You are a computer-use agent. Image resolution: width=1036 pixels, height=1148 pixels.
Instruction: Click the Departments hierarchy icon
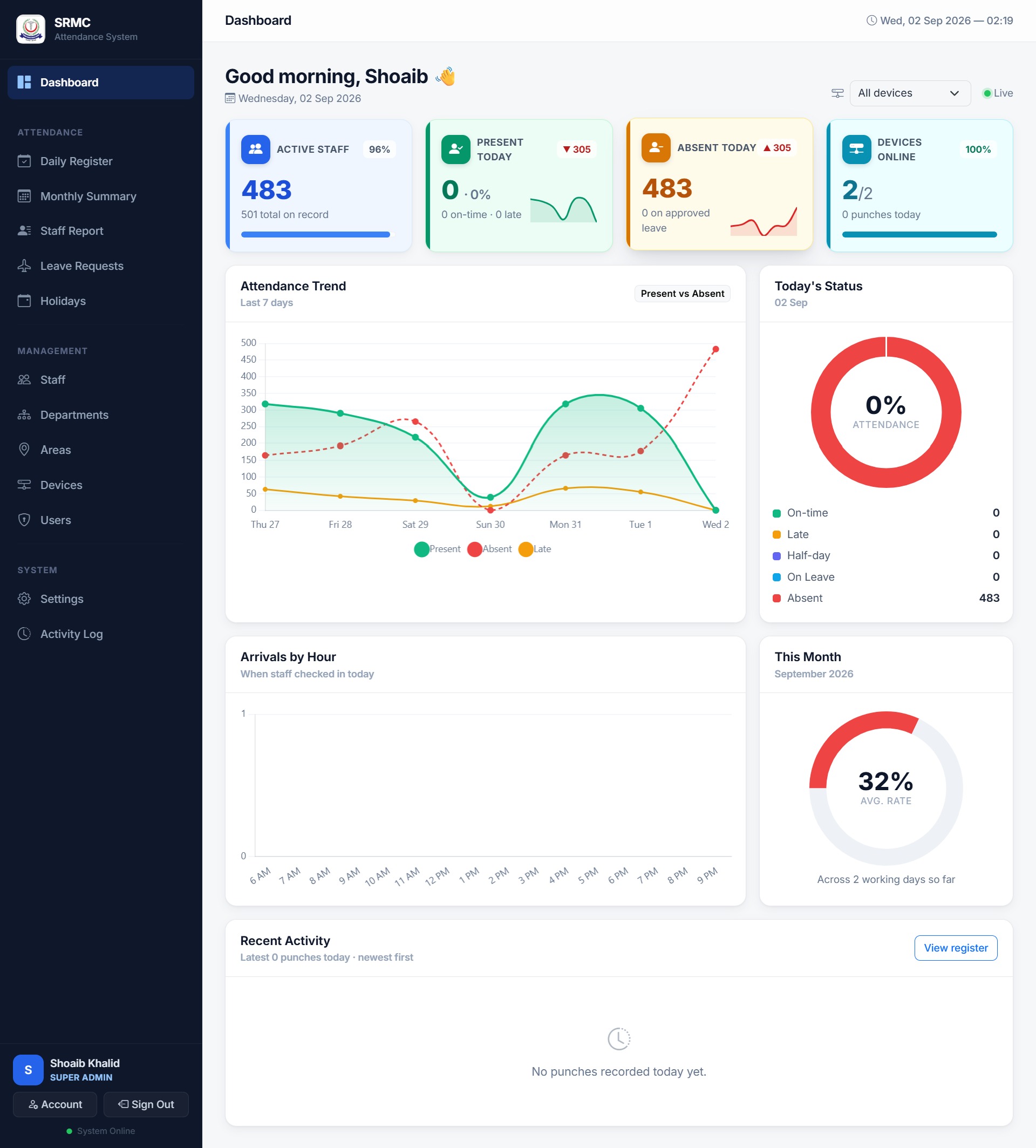click(24, 415)
